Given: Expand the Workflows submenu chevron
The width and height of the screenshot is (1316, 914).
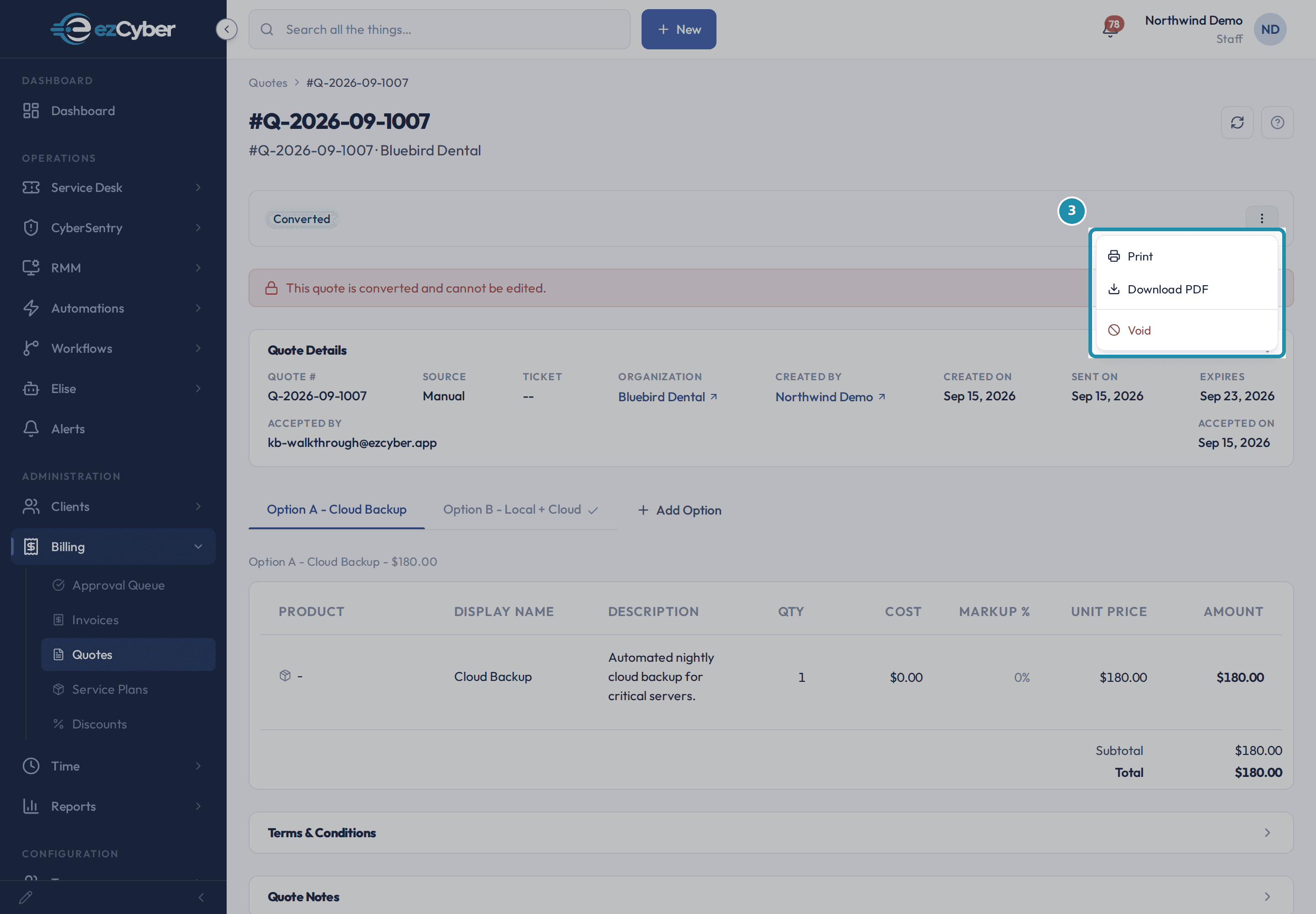Looking at the screenshot, I should pyautogui.click(x=198, y=348).
